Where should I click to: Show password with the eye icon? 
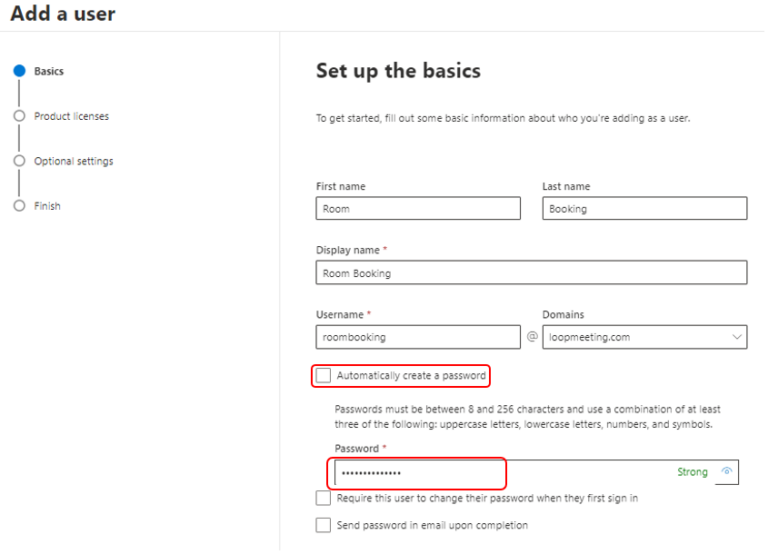coord(726,471)
